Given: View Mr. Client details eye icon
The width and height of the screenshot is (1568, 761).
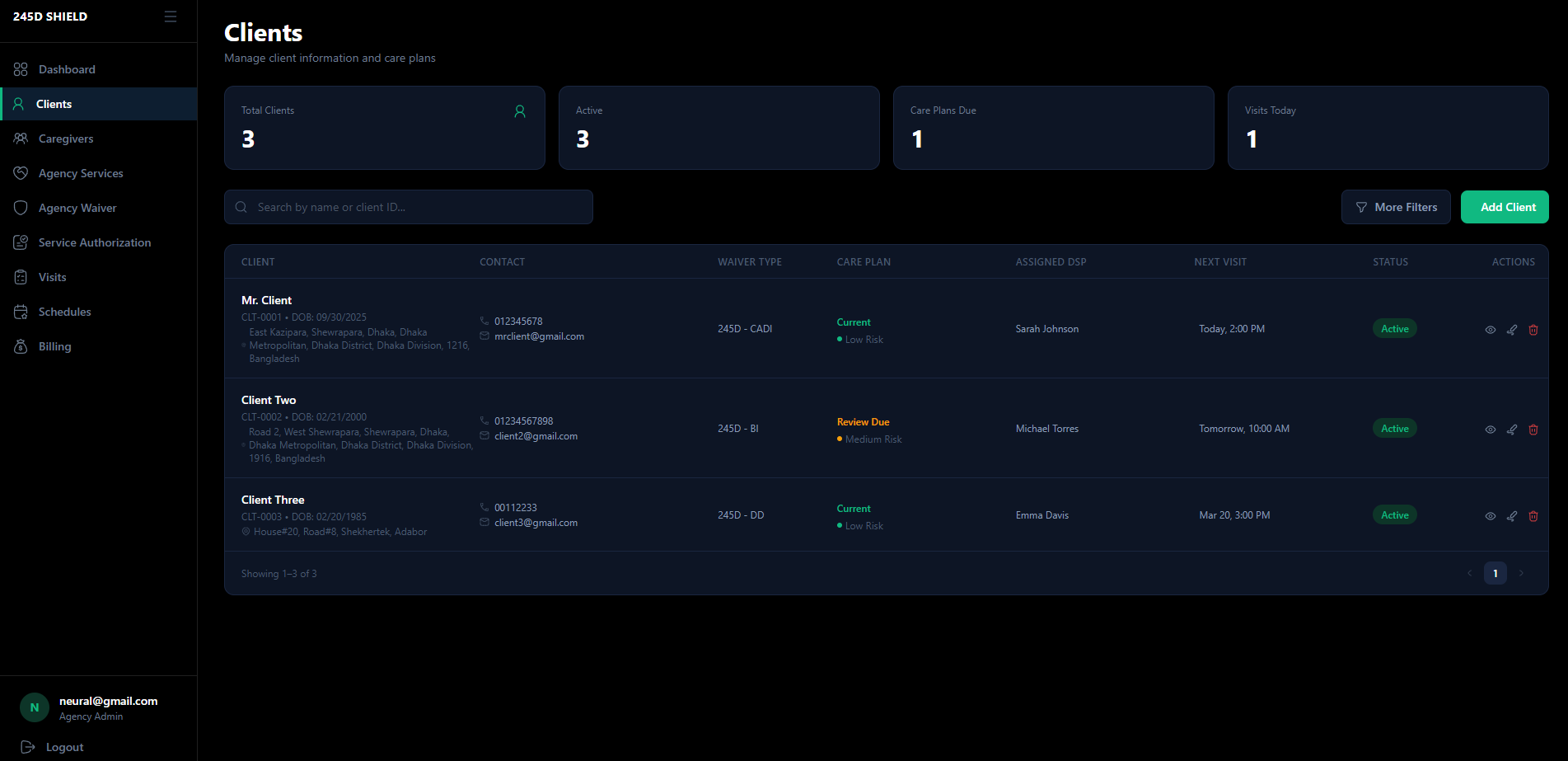Looking at the screenshot, I should point(1491,330).
